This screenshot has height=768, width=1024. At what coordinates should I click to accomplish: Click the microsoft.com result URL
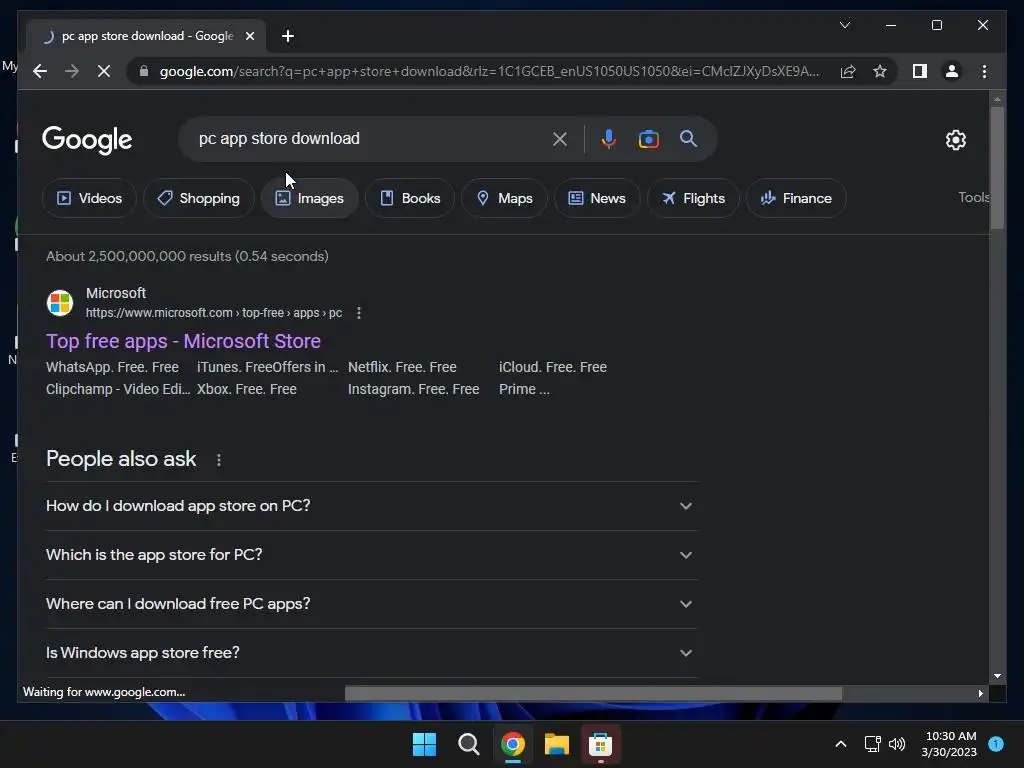click(214, 313)
